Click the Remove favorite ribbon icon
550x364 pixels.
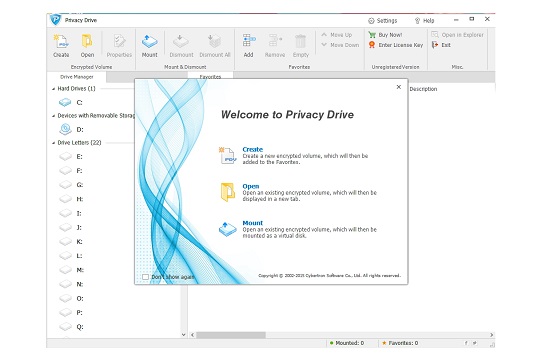pyautogui.click(x=275, y=41)
